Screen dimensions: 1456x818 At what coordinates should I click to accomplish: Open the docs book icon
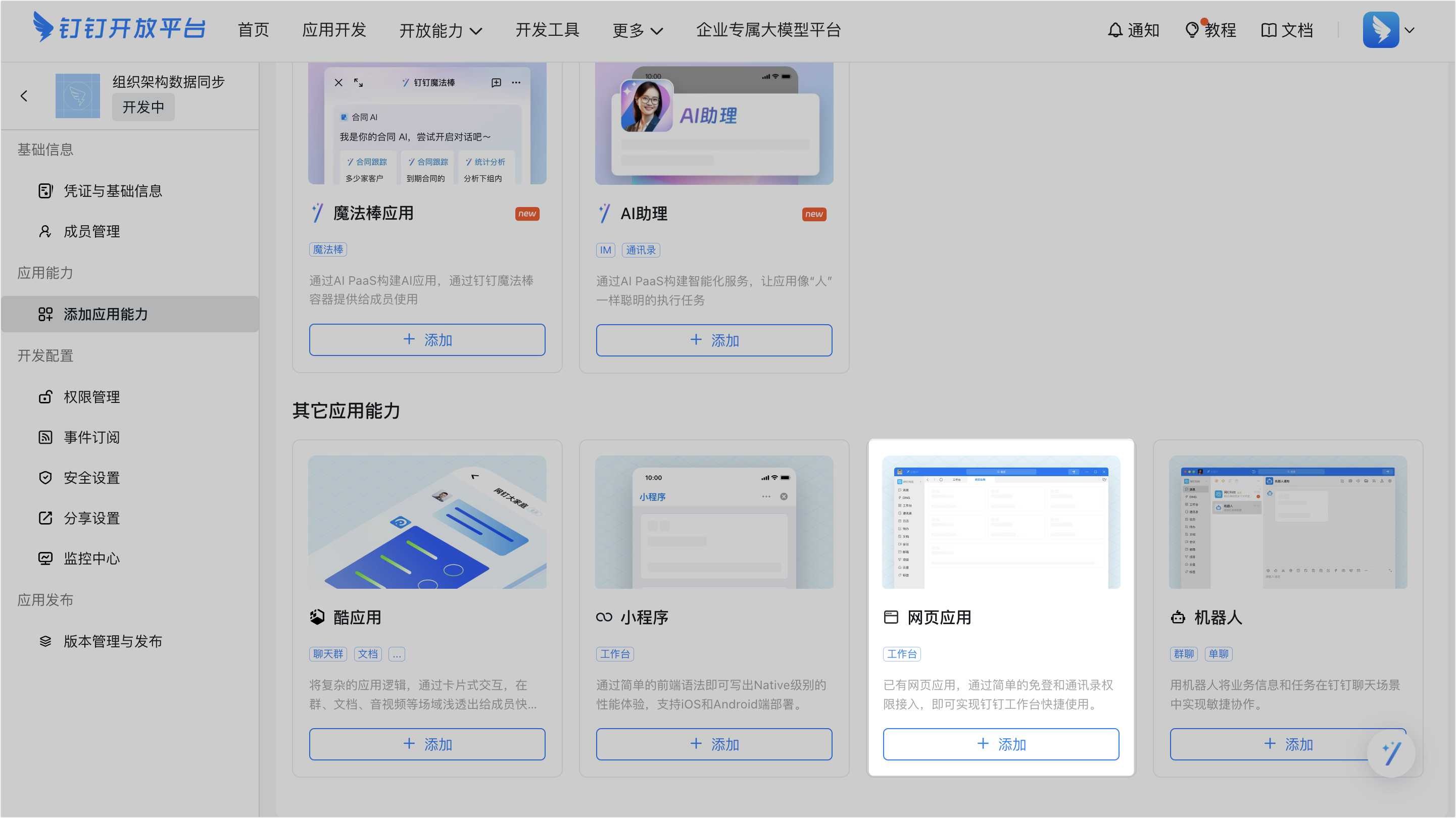tap(1269, 30)
